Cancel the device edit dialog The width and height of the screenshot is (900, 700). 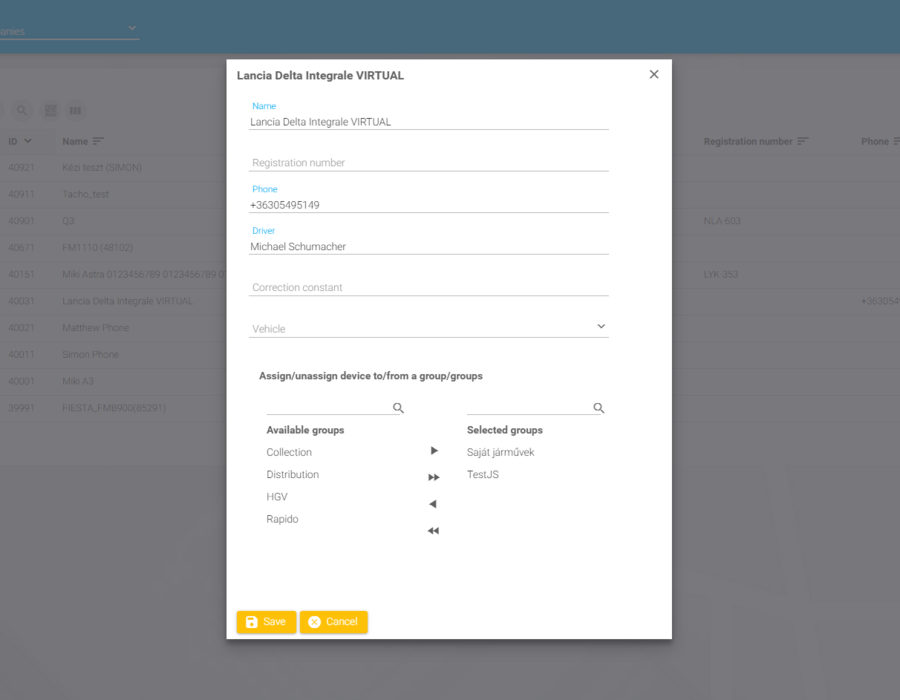[x=333, y=622]
